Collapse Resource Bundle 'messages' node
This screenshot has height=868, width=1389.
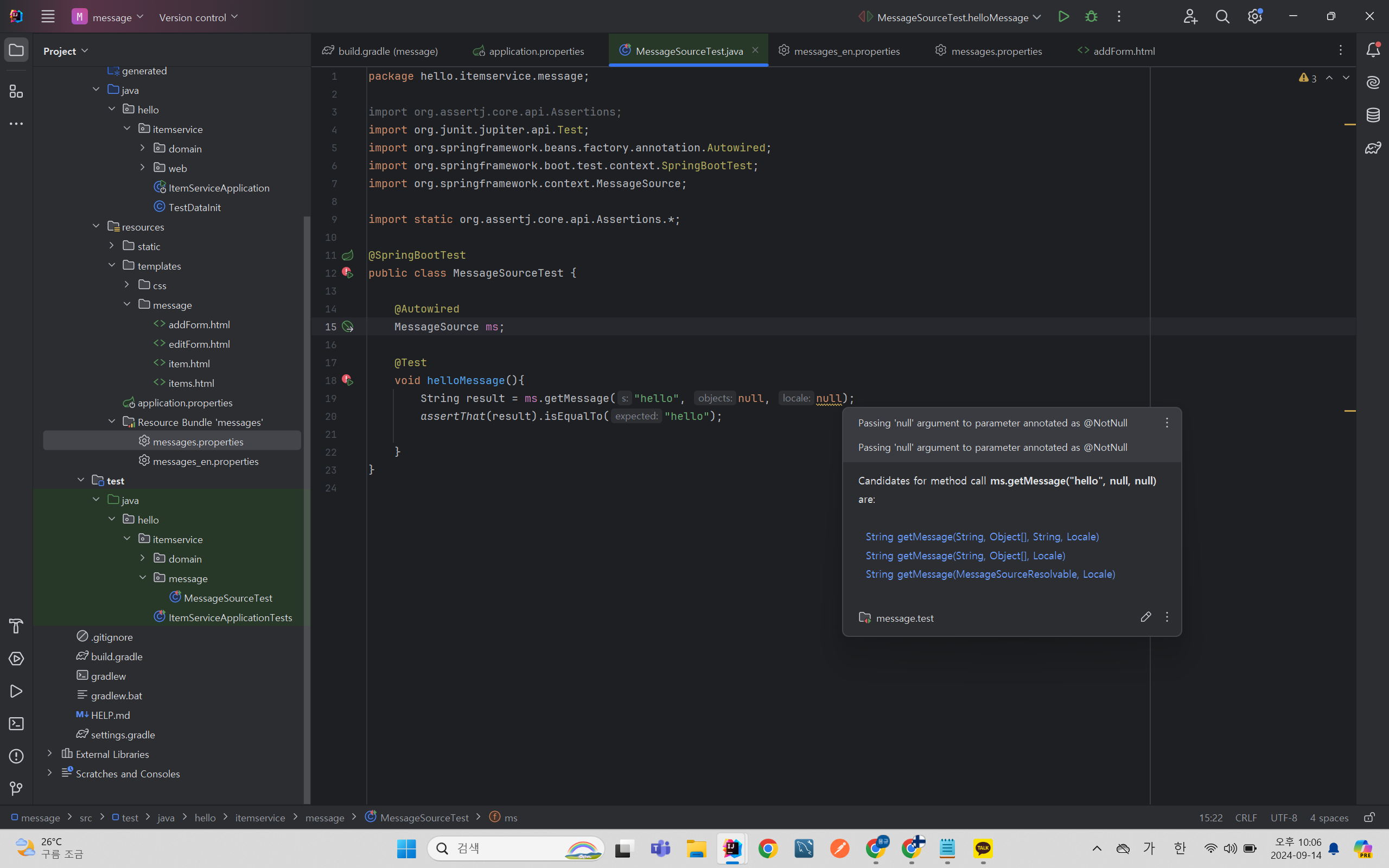click(x=111, y=422)
